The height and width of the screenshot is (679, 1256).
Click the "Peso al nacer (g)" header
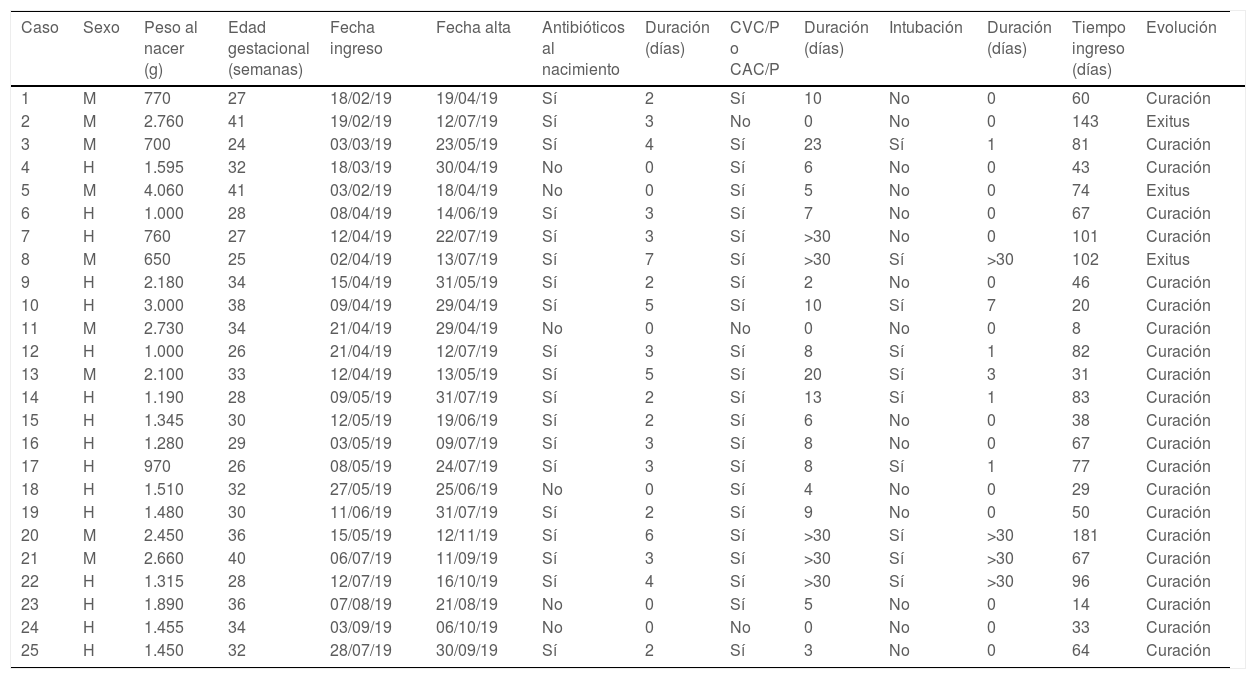click(x=171, y=49)
